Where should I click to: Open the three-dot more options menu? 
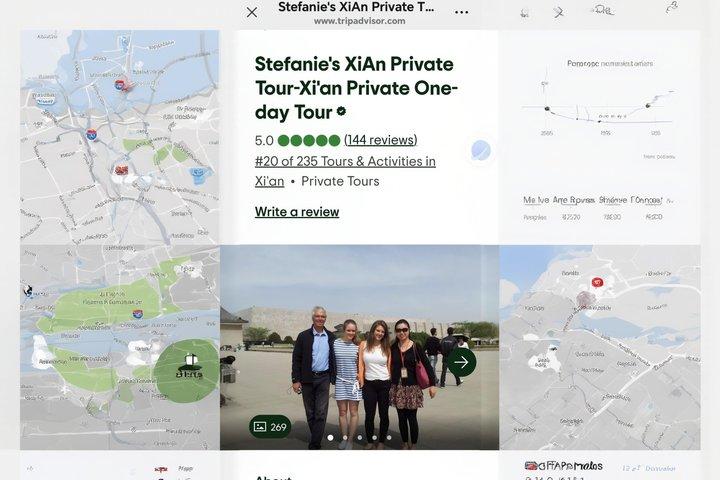click(x=461, y=12)
